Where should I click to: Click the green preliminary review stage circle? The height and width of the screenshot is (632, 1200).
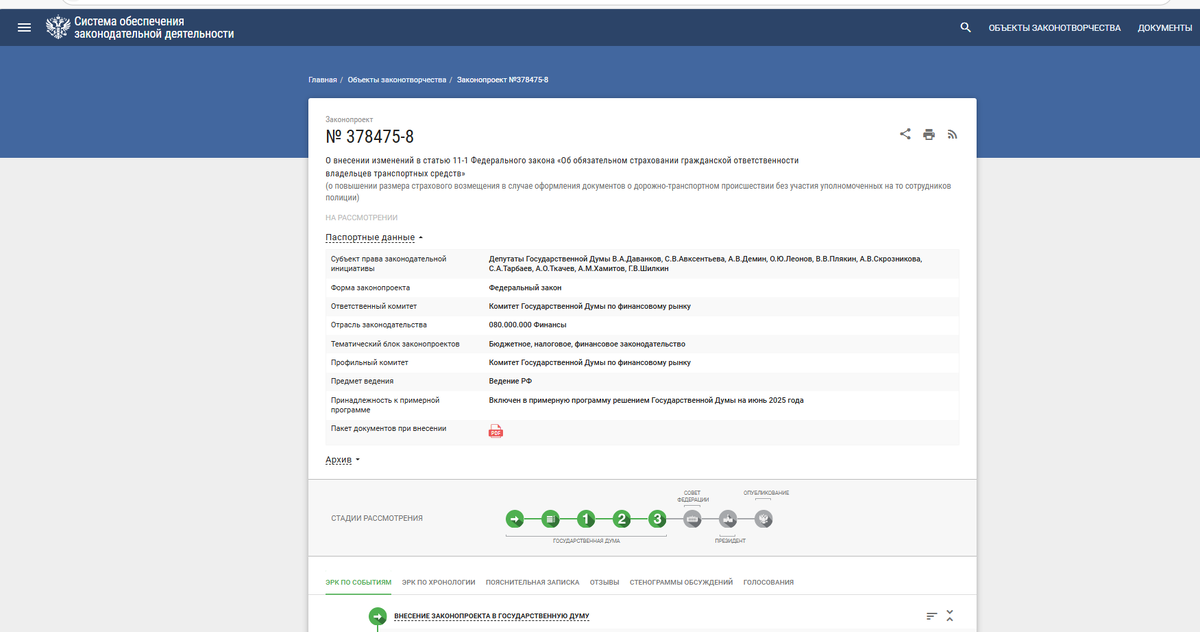(x=550, y=519)
